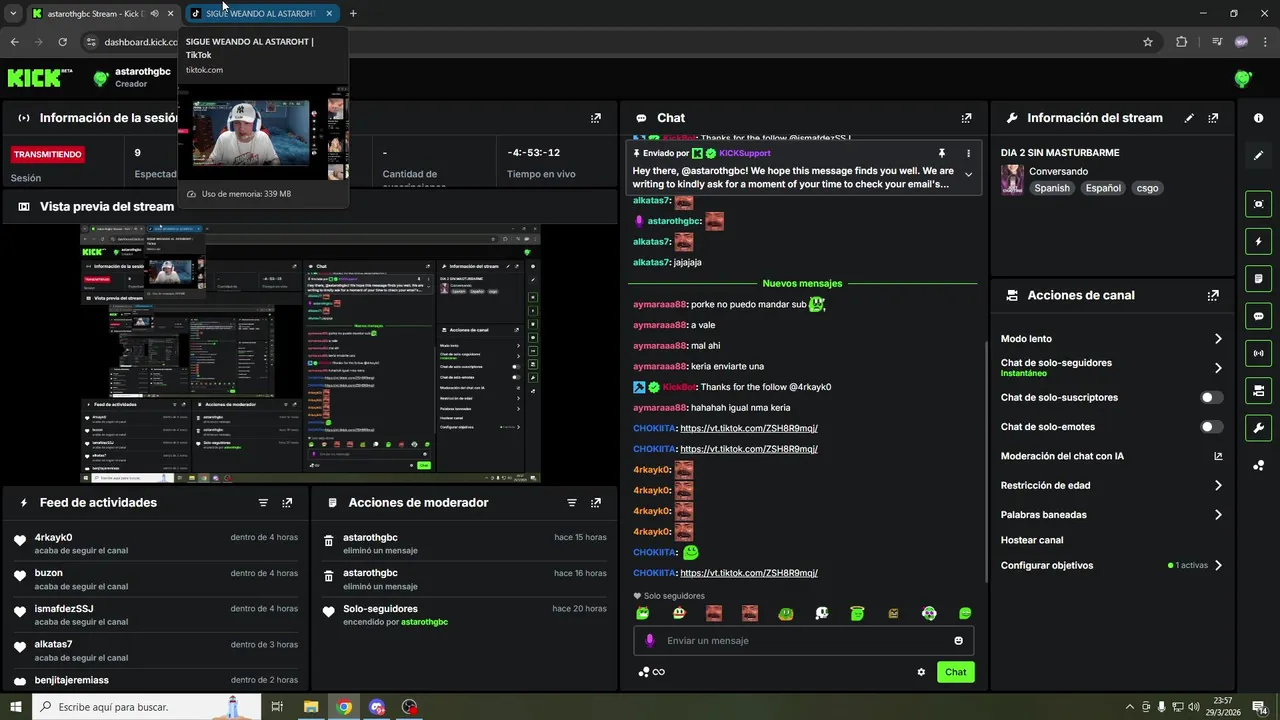Toggle channel actions icon in right sidebar
The image size is (1280, 720).
[1258, 390]
